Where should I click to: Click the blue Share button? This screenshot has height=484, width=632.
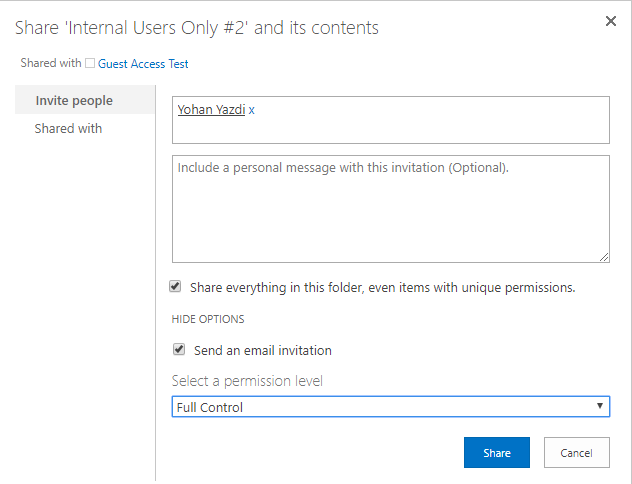coord(497,453)
